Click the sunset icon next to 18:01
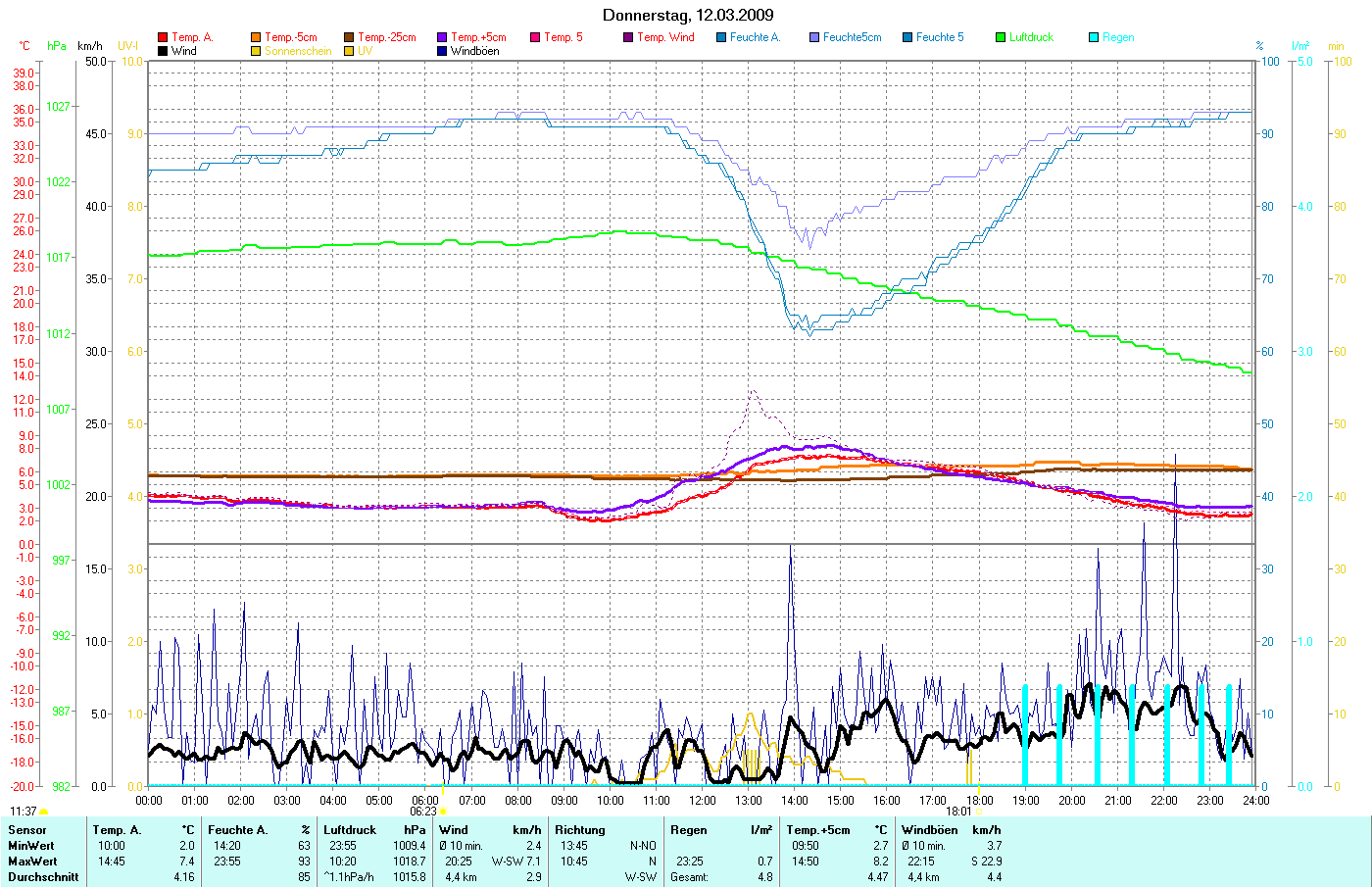Image resolution: width=1372 pixels, height=887 pixels. pyautogui.click(x=978, y=812)
